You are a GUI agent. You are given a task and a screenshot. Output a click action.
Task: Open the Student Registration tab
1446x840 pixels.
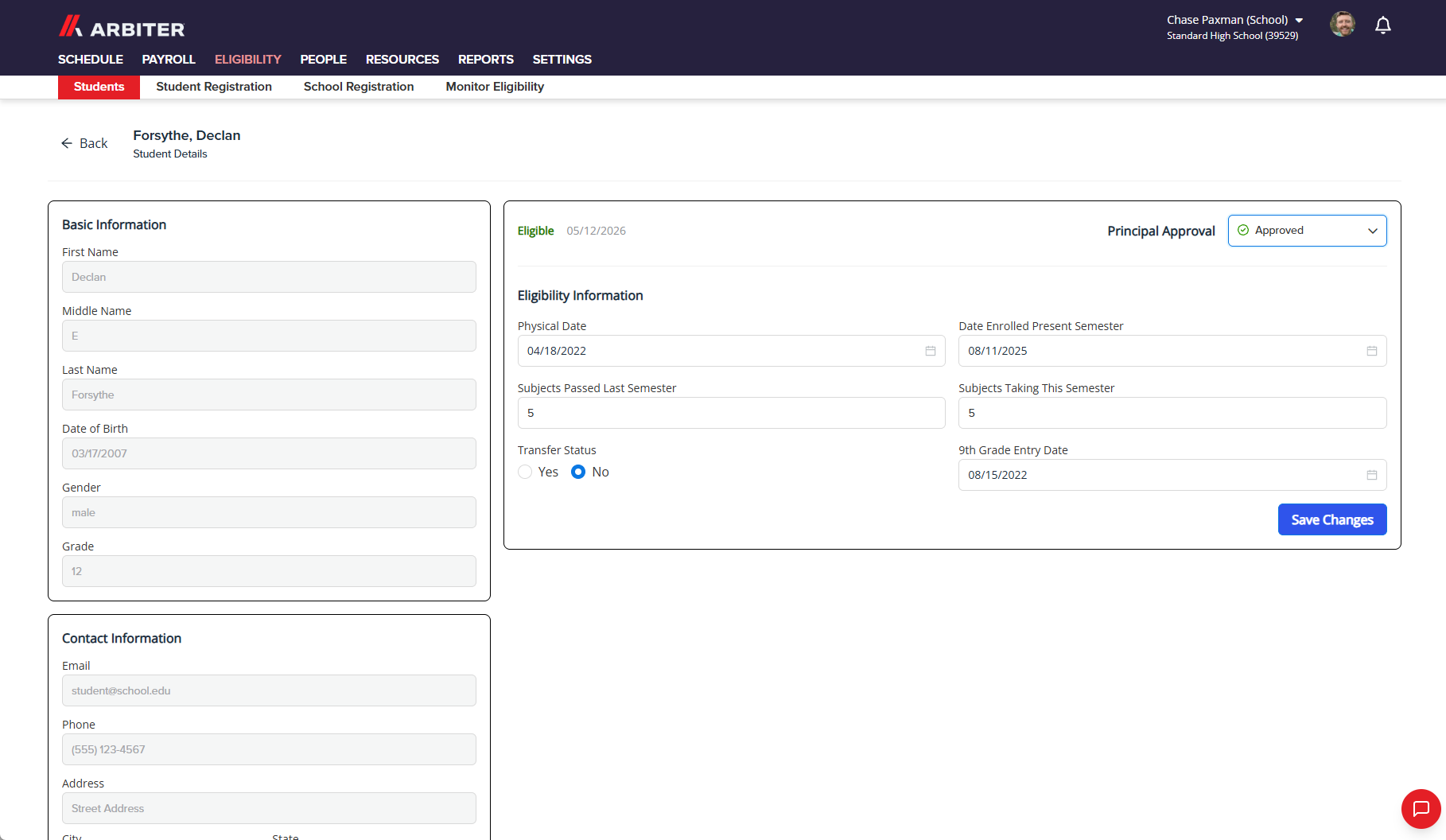click(x=214, y=87)
